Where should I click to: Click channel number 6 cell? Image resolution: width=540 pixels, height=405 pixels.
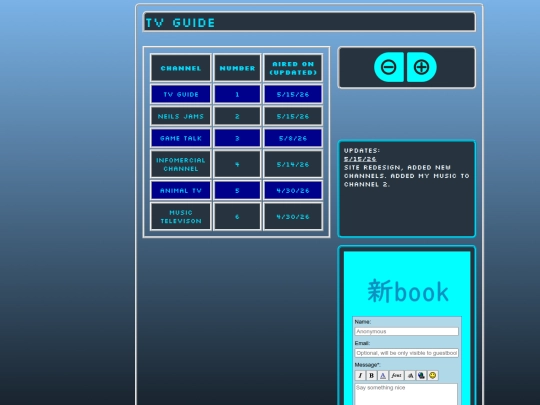pos(237,217)
